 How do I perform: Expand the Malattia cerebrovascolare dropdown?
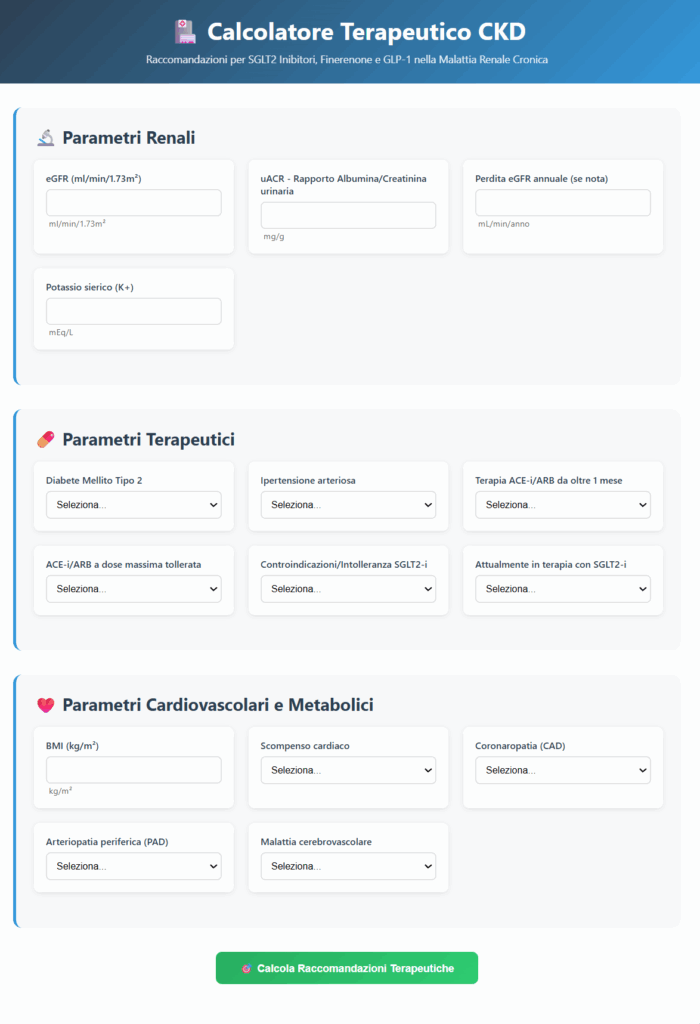tap(348, 866)
